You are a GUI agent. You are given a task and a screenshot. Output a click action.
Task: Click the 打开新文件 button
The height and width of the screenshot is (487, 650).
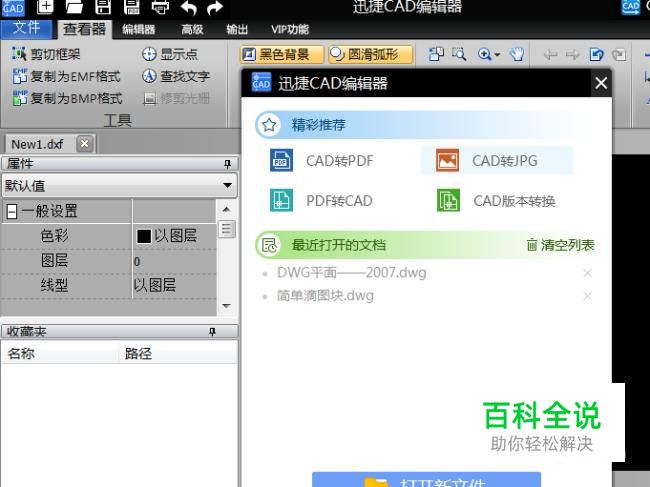tap(426, 480)
